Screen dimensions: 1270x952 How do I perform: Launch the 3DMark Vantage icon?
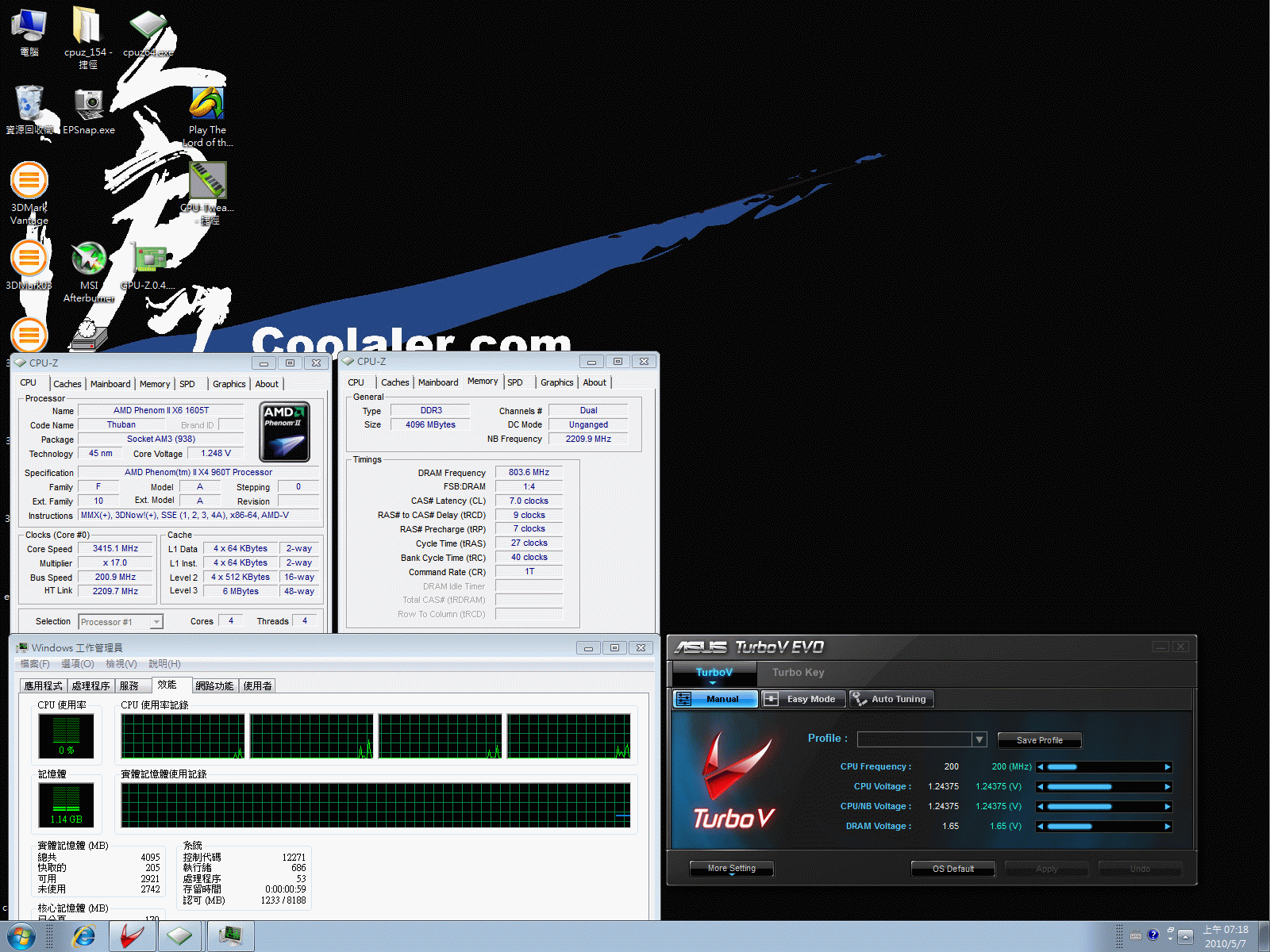pos(29,193)
